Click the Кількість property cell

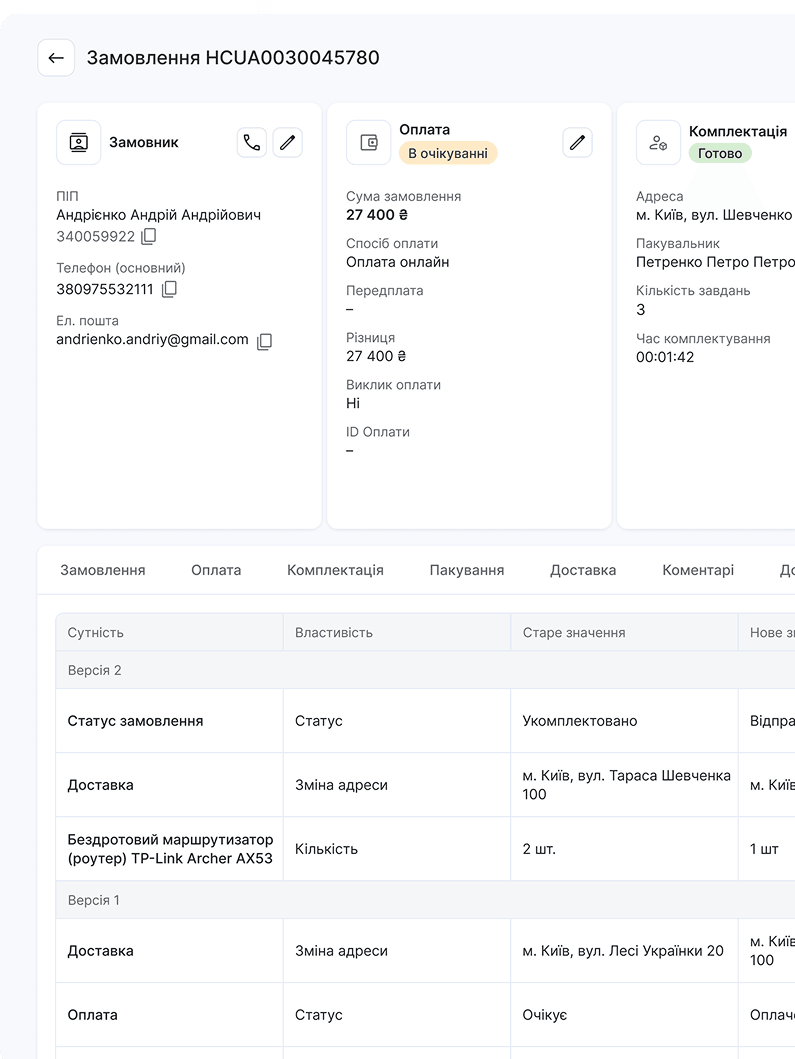tap(397, 849)
